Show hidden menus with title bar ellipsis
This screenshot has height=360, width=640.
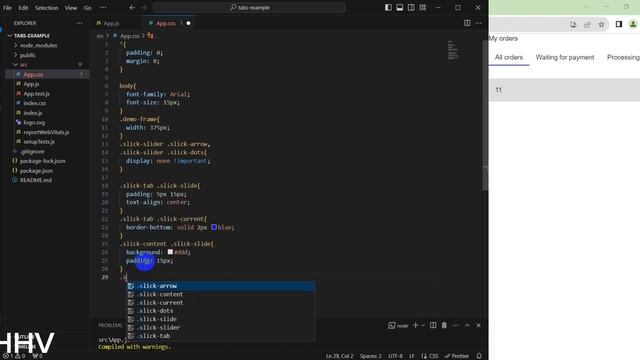[x=103, y=7]
